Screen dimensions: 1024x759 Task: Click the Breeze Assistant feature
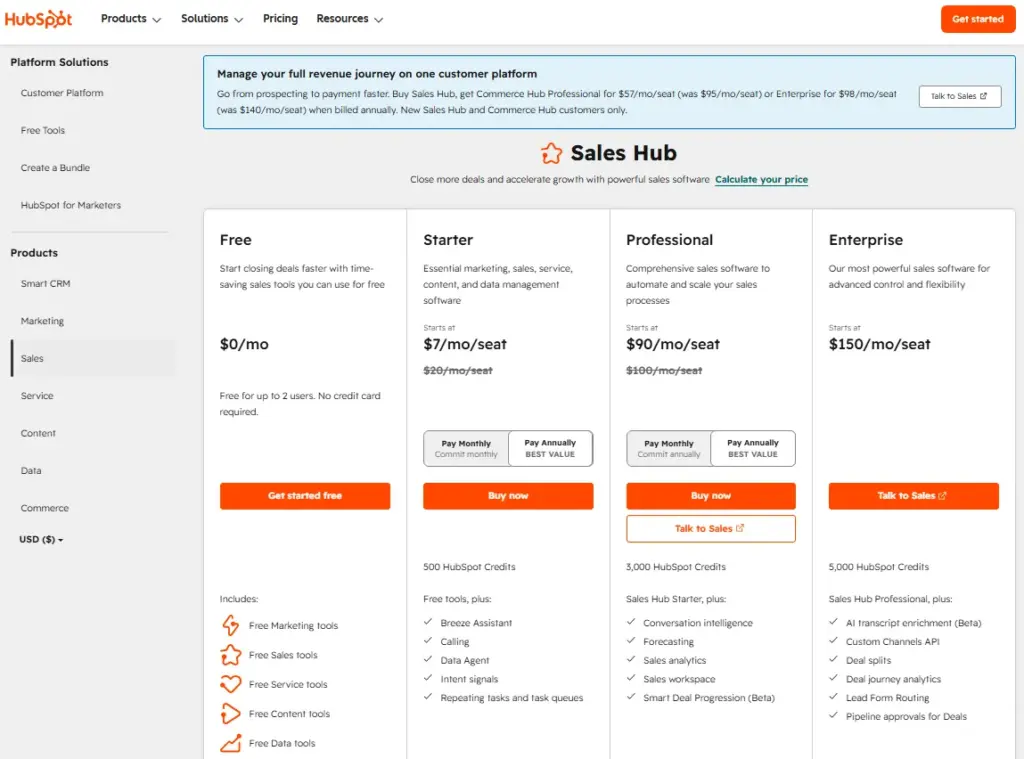(x=476, y=623)
